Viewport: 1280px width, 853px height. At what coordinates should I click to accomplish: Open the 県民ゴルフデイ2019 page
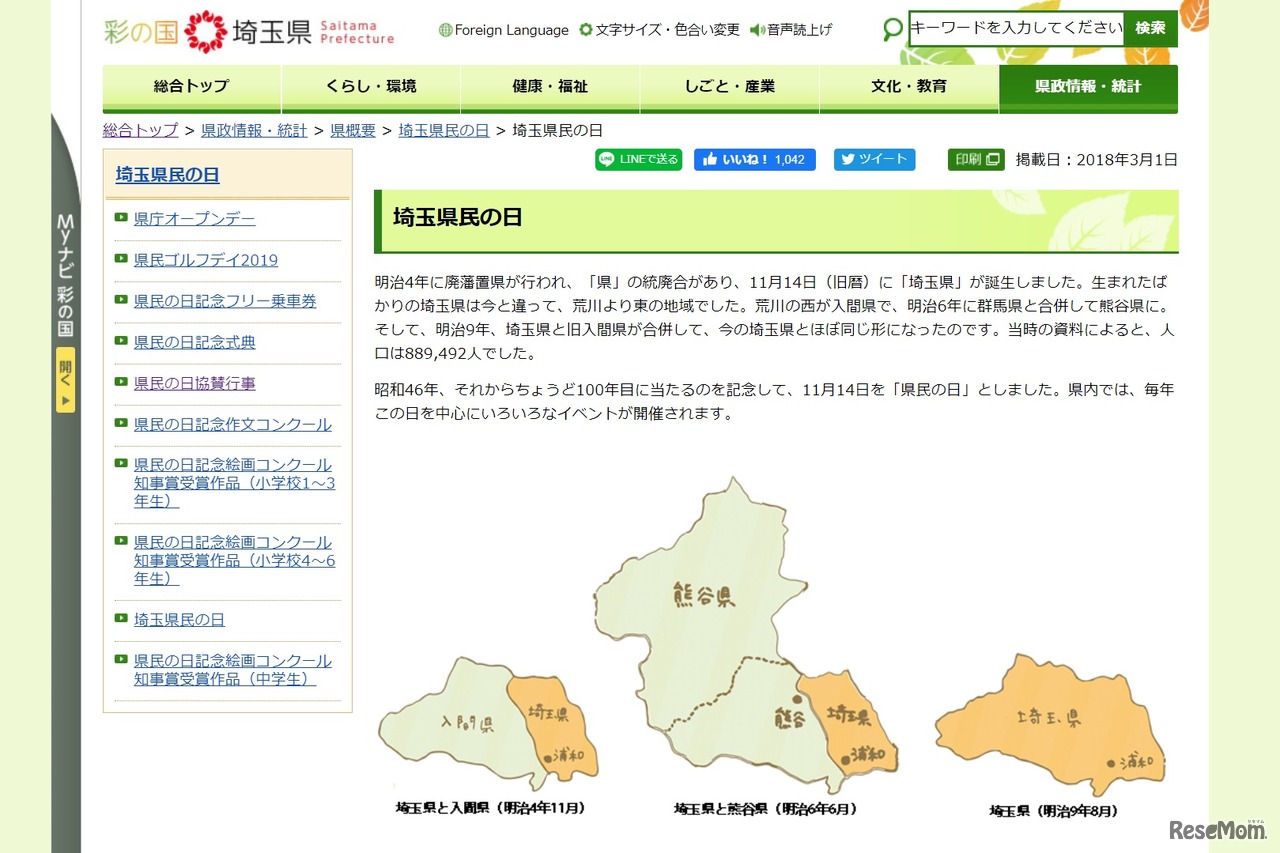(207, 260)
